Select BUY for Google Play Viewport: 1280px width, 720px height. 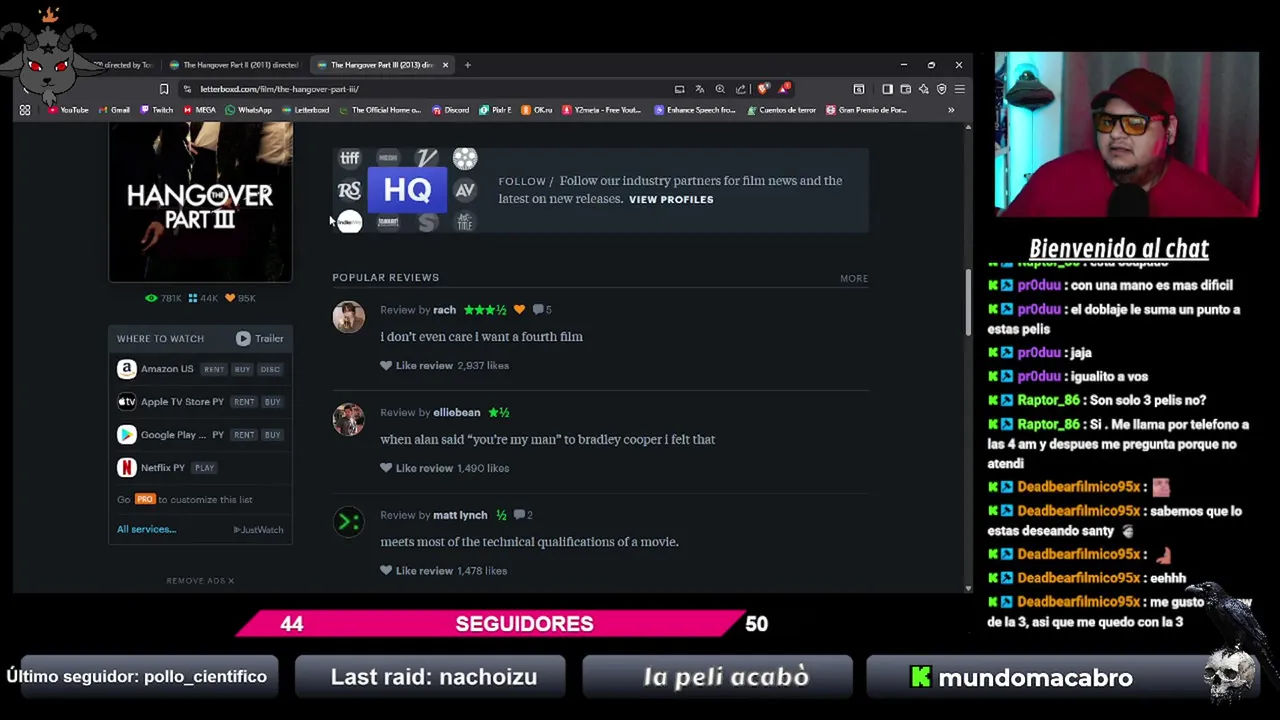(272, 435)
